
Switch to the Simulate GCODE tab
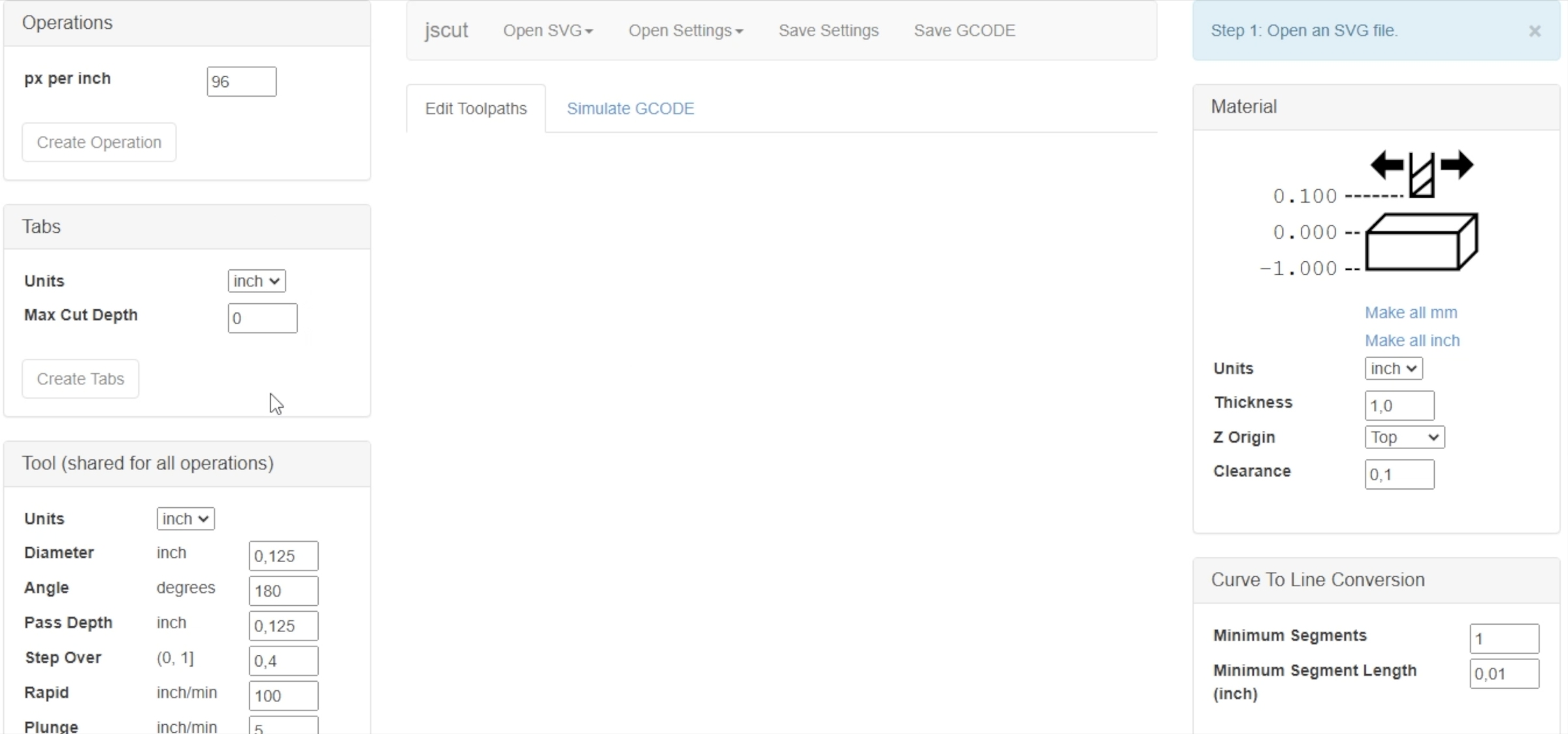(630, 108)
